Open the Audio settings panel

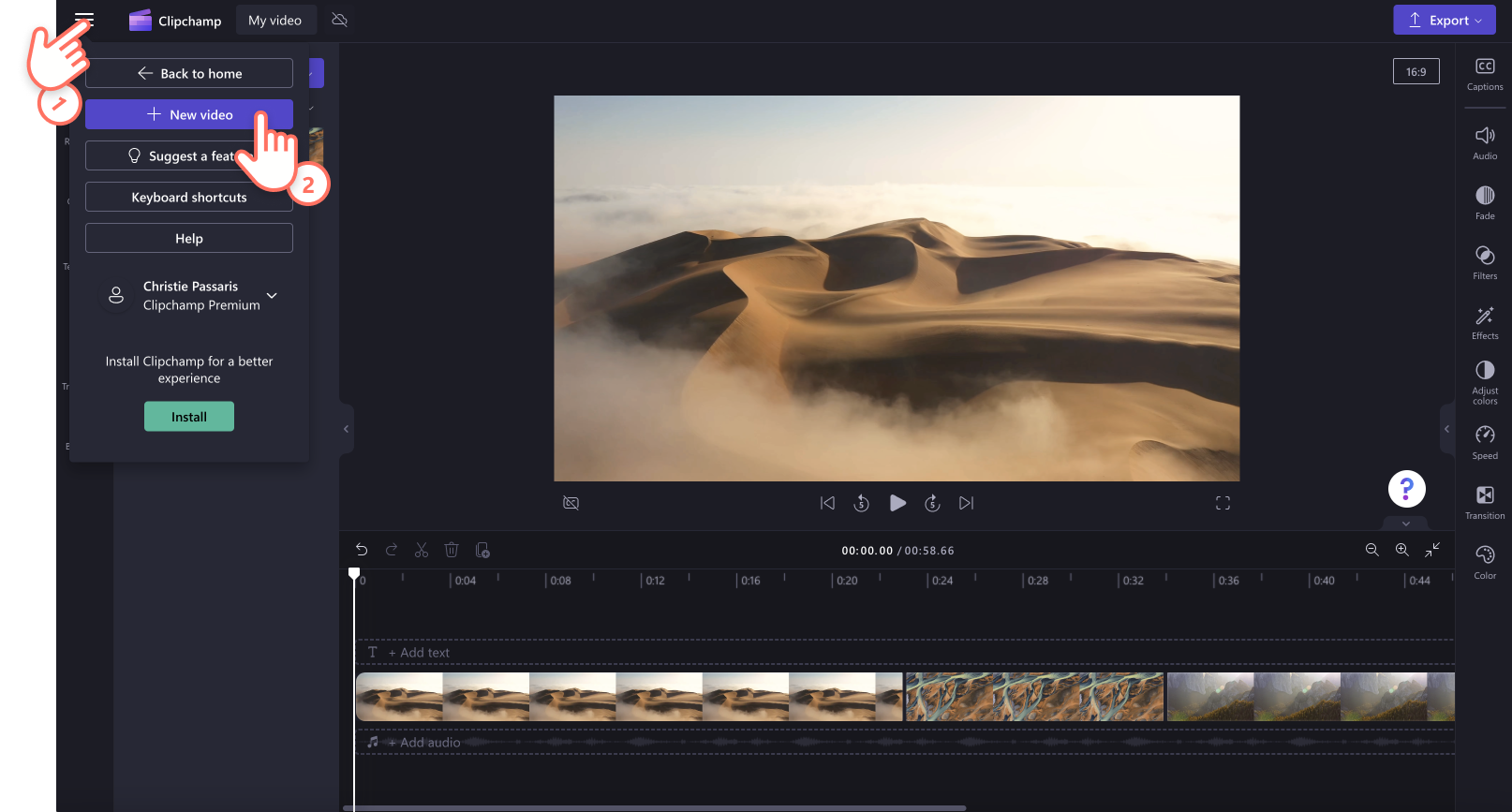[1485, 143]
